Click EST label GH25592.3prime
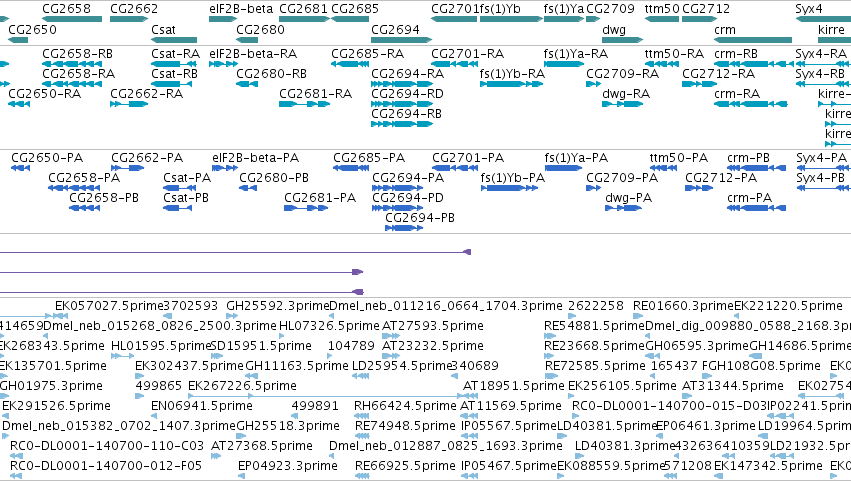This screenshot has width=851, height=481. coord(277,306)
